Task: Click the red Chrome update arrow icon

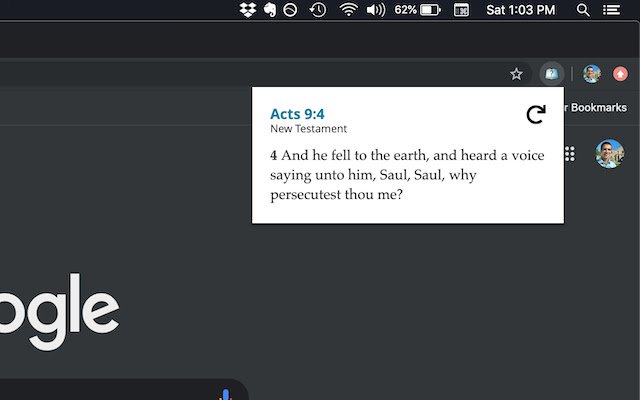Action: point(620,74)
